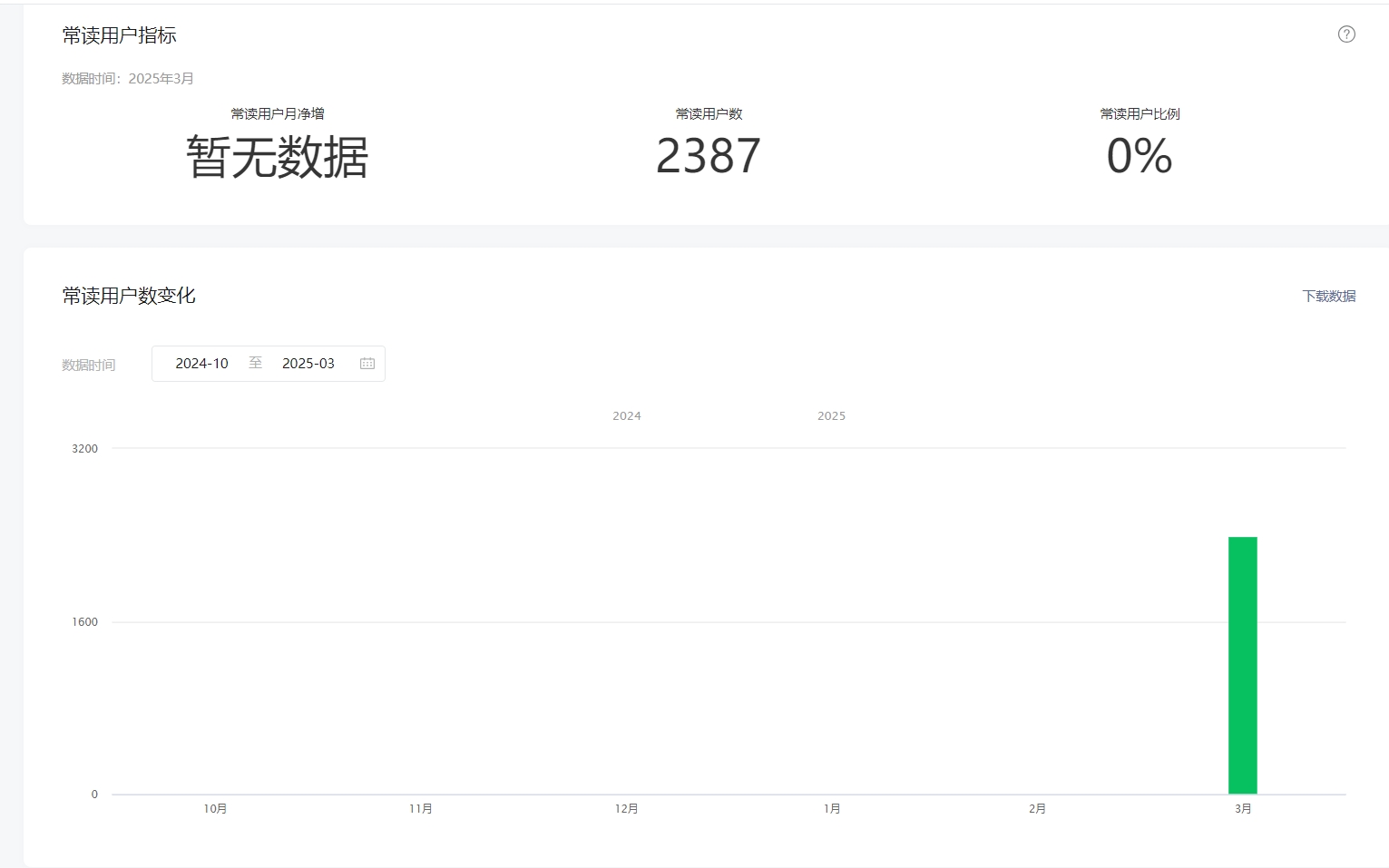Image resolution: width=1389 pixels, height=868 pixels.
Task: Open the help question-mark icon
Action: tap(1346, 34)
